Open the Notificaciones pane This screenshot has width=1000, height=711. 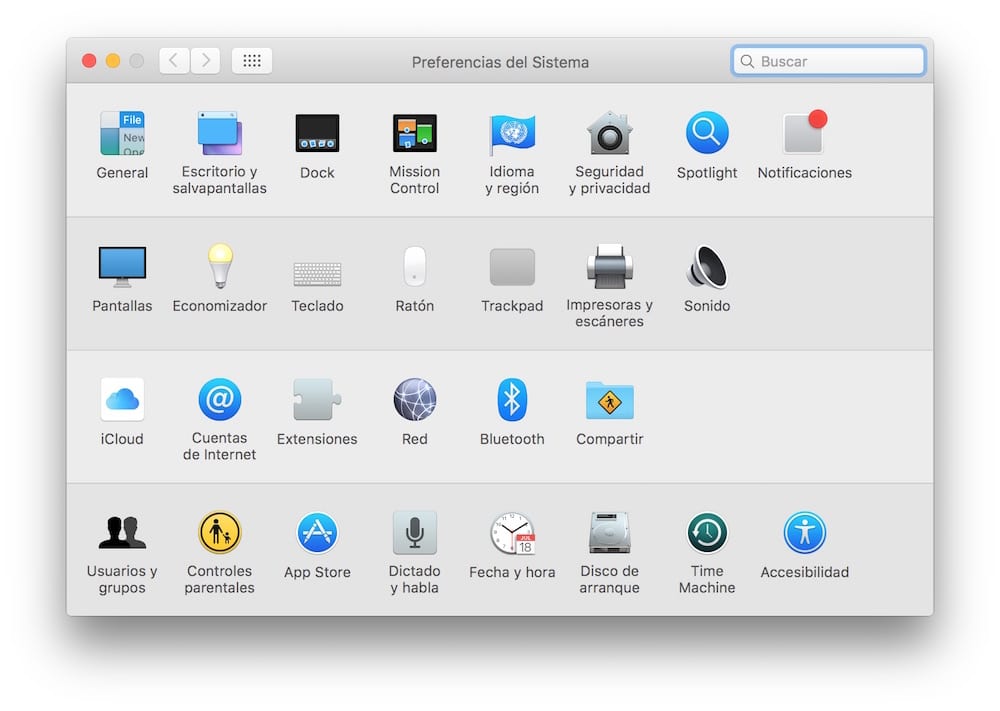pyautogui.click(x=804, y=134)
